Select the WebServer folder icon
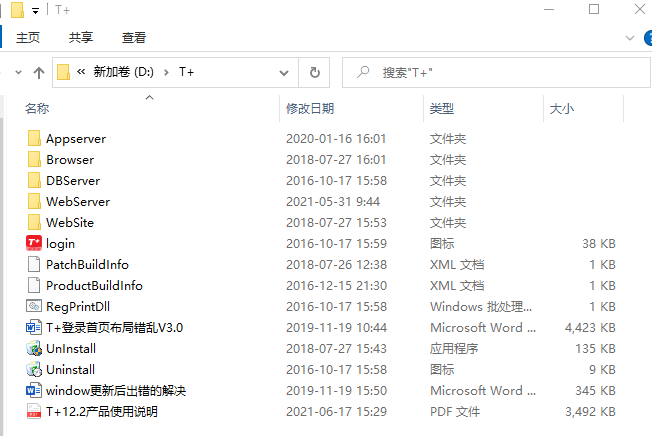This screenshot has height=436, width=652. 34,202
